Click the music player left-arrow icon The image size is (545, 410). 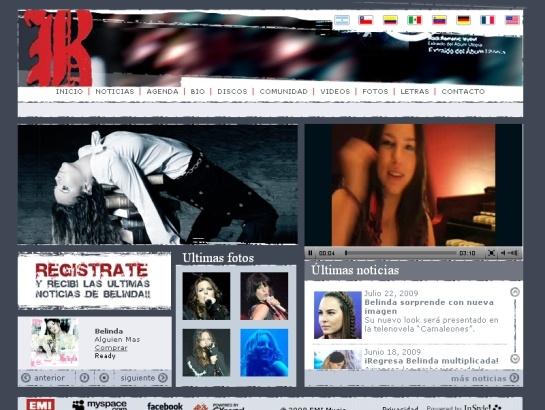point(26,378)
